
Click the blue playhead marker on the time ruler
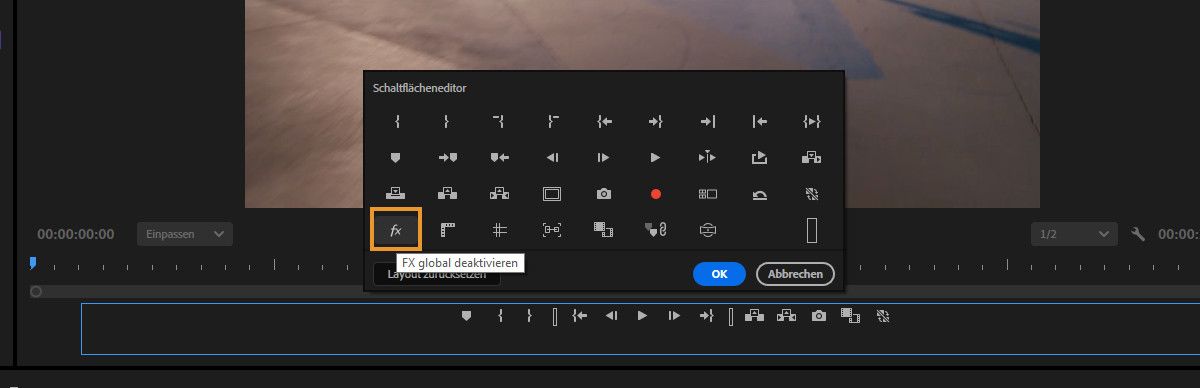pyautogui.click(x=33, y=263)
